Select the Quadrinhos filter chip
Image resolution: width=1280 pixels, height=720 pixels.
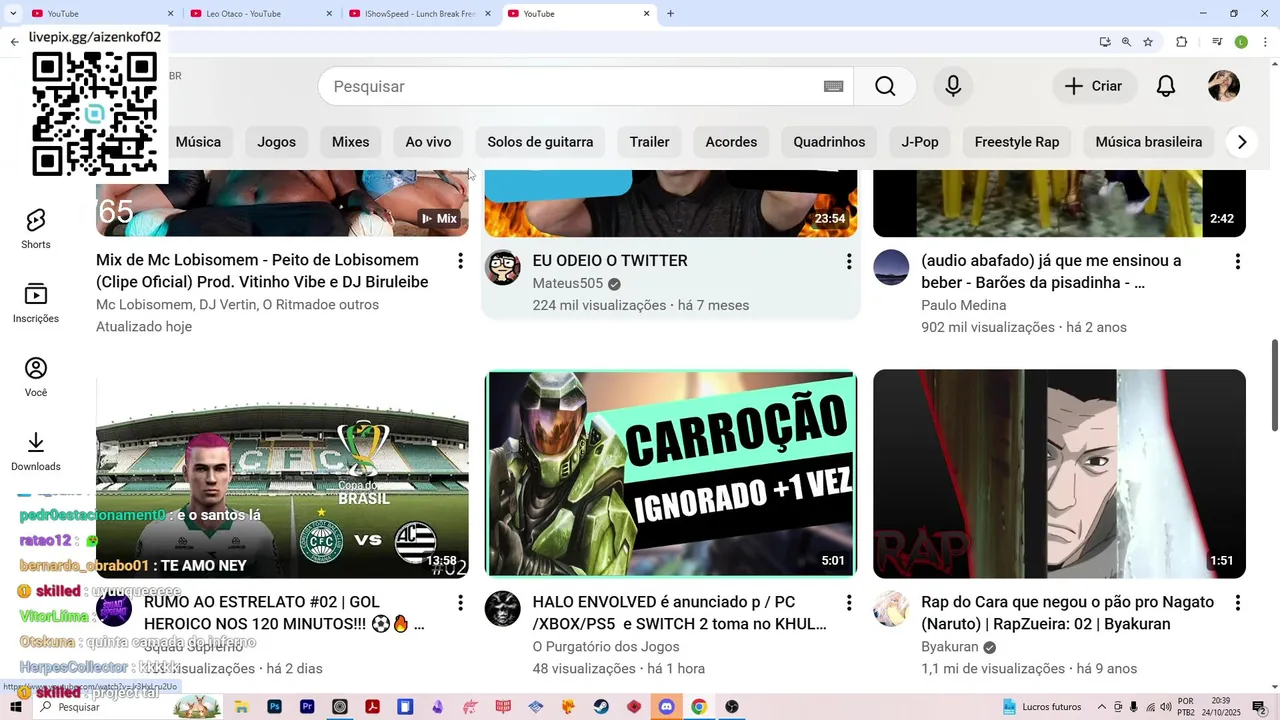(829, 142)
